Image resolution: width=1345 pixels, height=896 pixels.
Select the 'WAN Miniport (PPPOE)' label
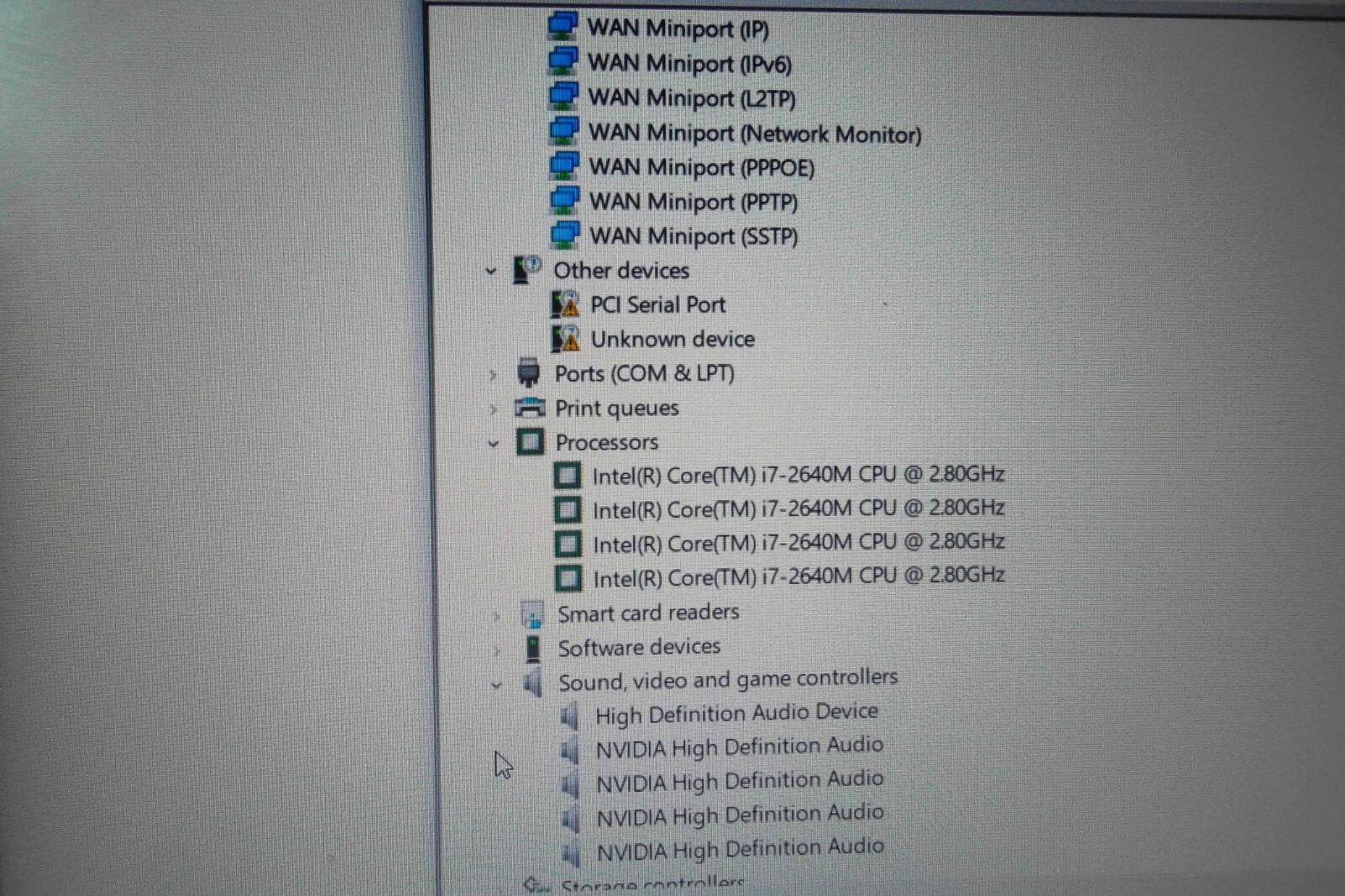(702, 167)
